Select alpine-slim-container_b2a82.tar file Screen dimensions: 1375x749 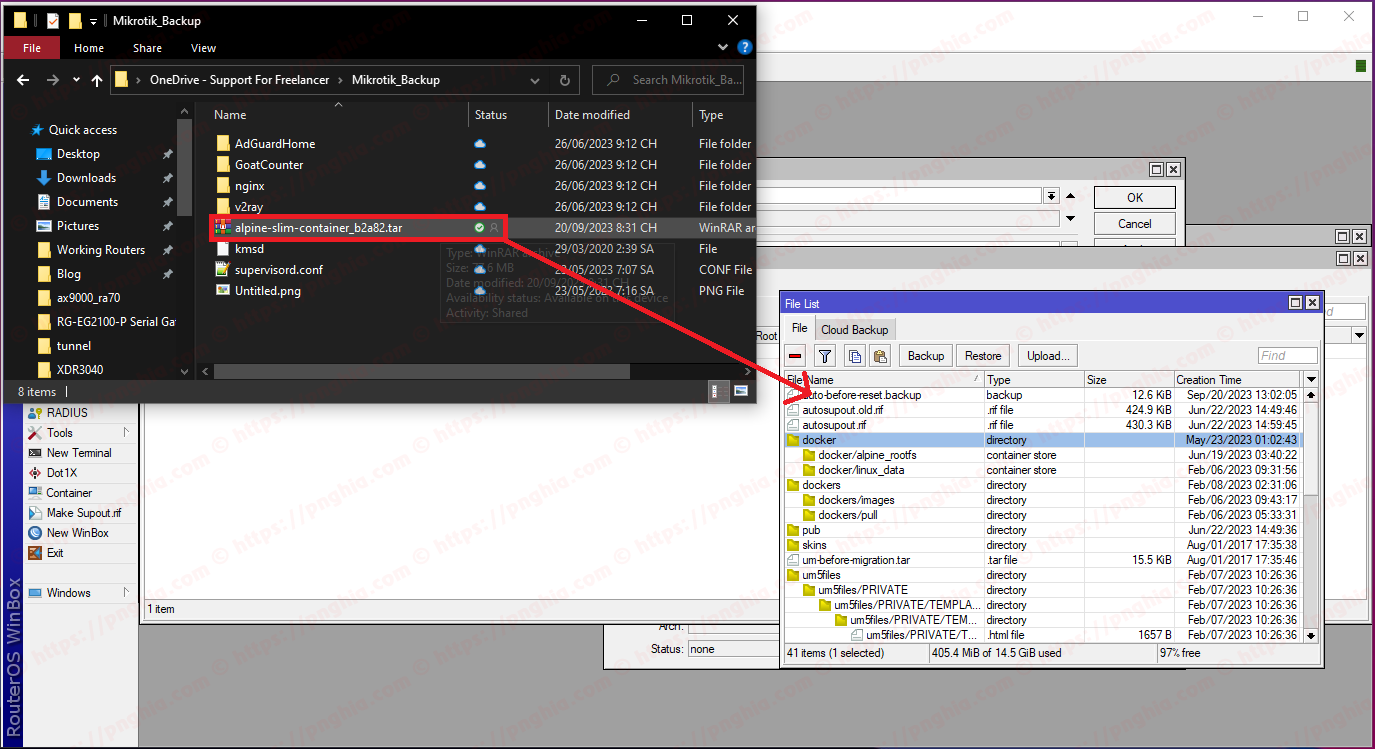[319, 228]
